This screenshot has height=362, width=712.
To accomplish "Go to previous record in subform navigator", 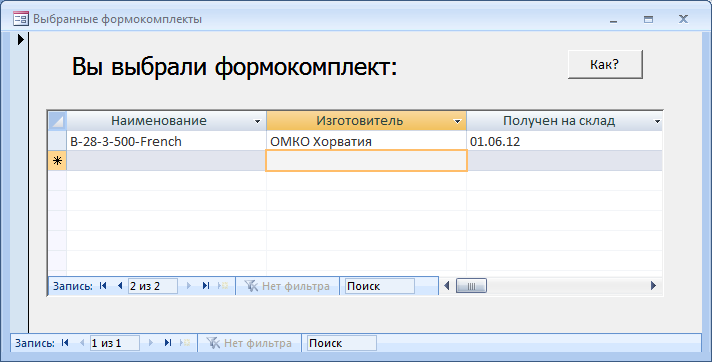I will tap(120, 286).
